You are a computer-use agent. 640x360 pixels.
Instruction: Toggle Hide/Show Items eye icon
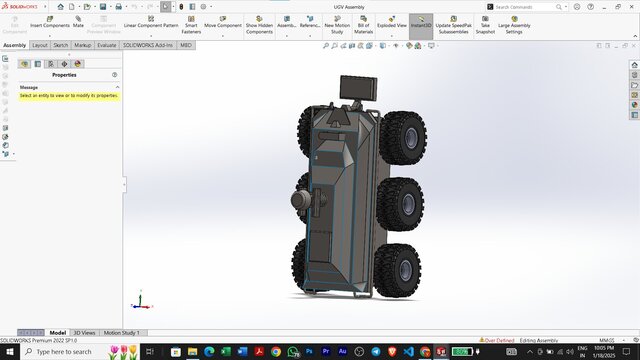(x=396, y=46)
